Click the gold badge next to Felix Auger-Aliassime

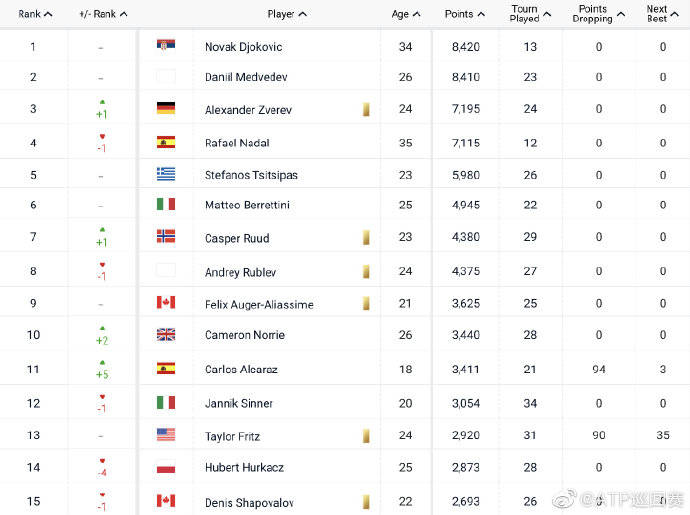[x=366, y=303]
